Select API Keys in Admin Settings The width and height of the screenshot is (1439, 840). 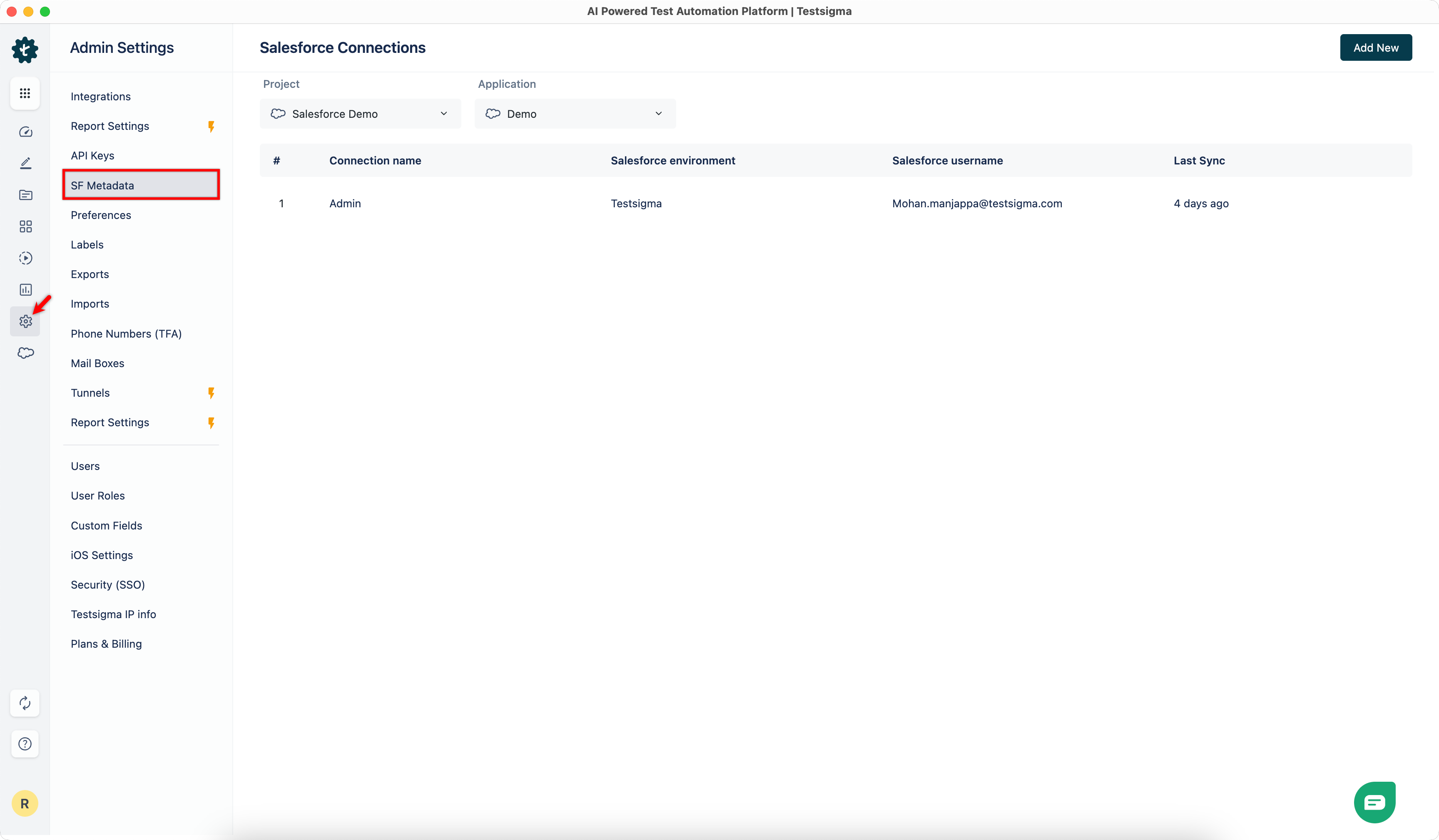point(92,156)
